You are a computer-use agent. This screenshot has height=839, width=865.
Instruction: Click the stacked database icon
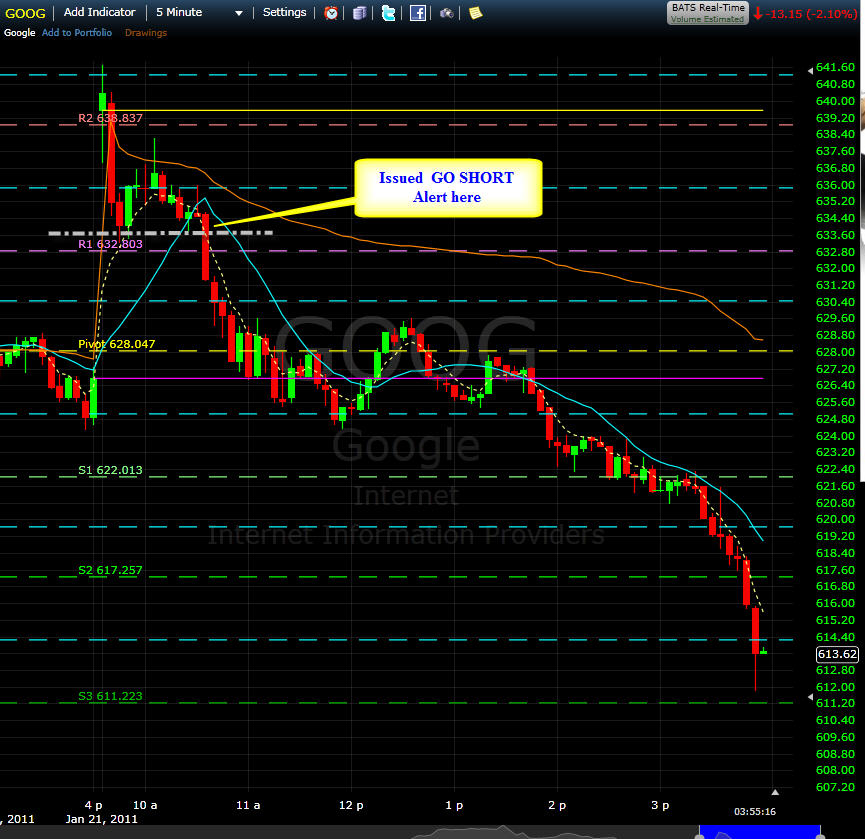coord(360,13)
